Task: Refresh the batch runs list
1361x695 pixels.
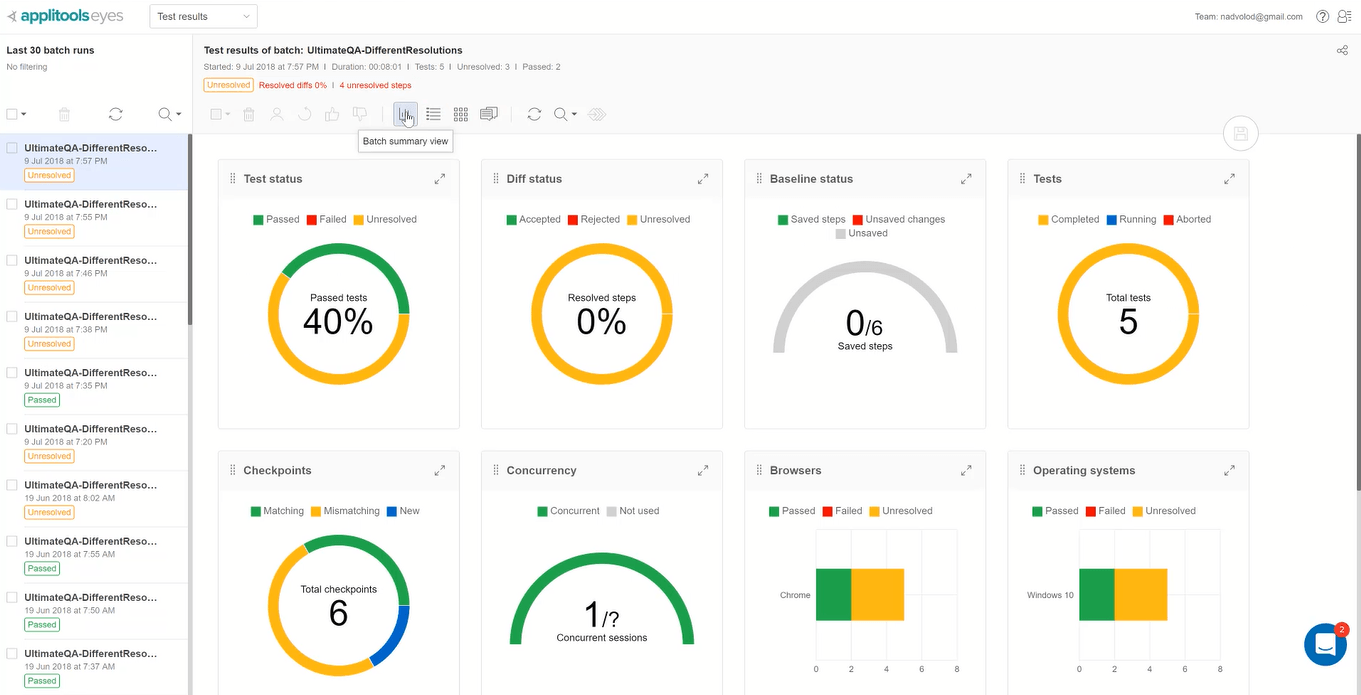Action: (x=116, y=114)
